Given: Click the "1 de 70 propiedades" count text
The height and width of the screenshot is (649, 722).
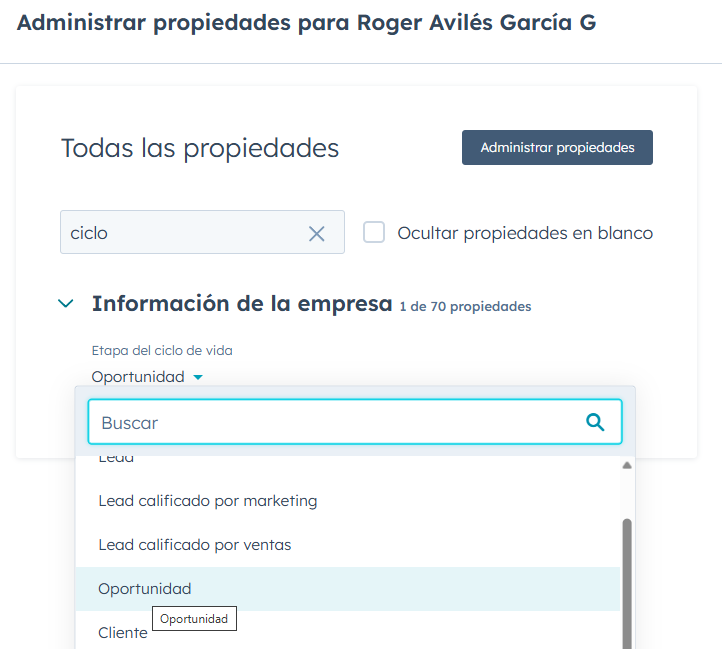Looking at the screenshot, I should [465, 307].
